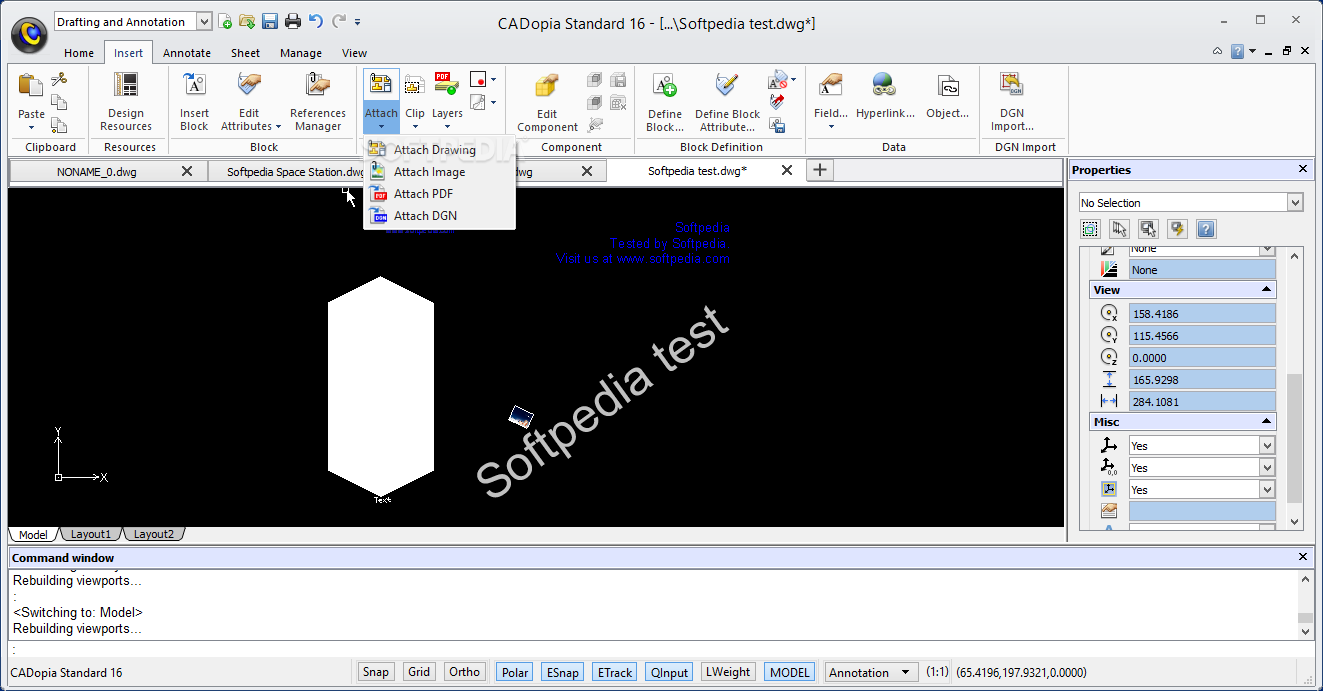Viewport: 1323px width, 691px height.
Task: Click the command prompt input line
Action: coord(660,649)
